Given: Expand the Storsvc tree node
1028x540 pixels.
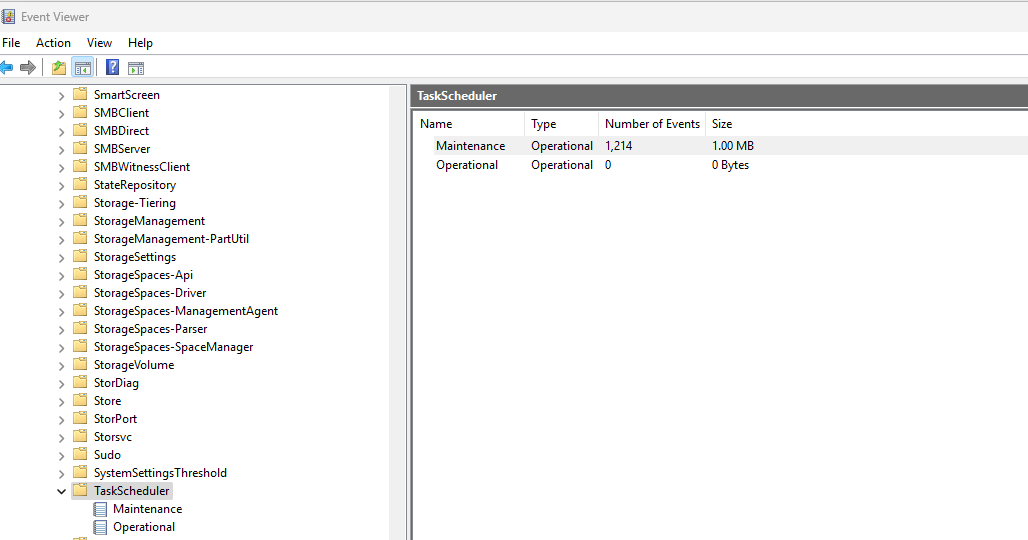Looking at the screenshot, I should [x=61, y=438].
